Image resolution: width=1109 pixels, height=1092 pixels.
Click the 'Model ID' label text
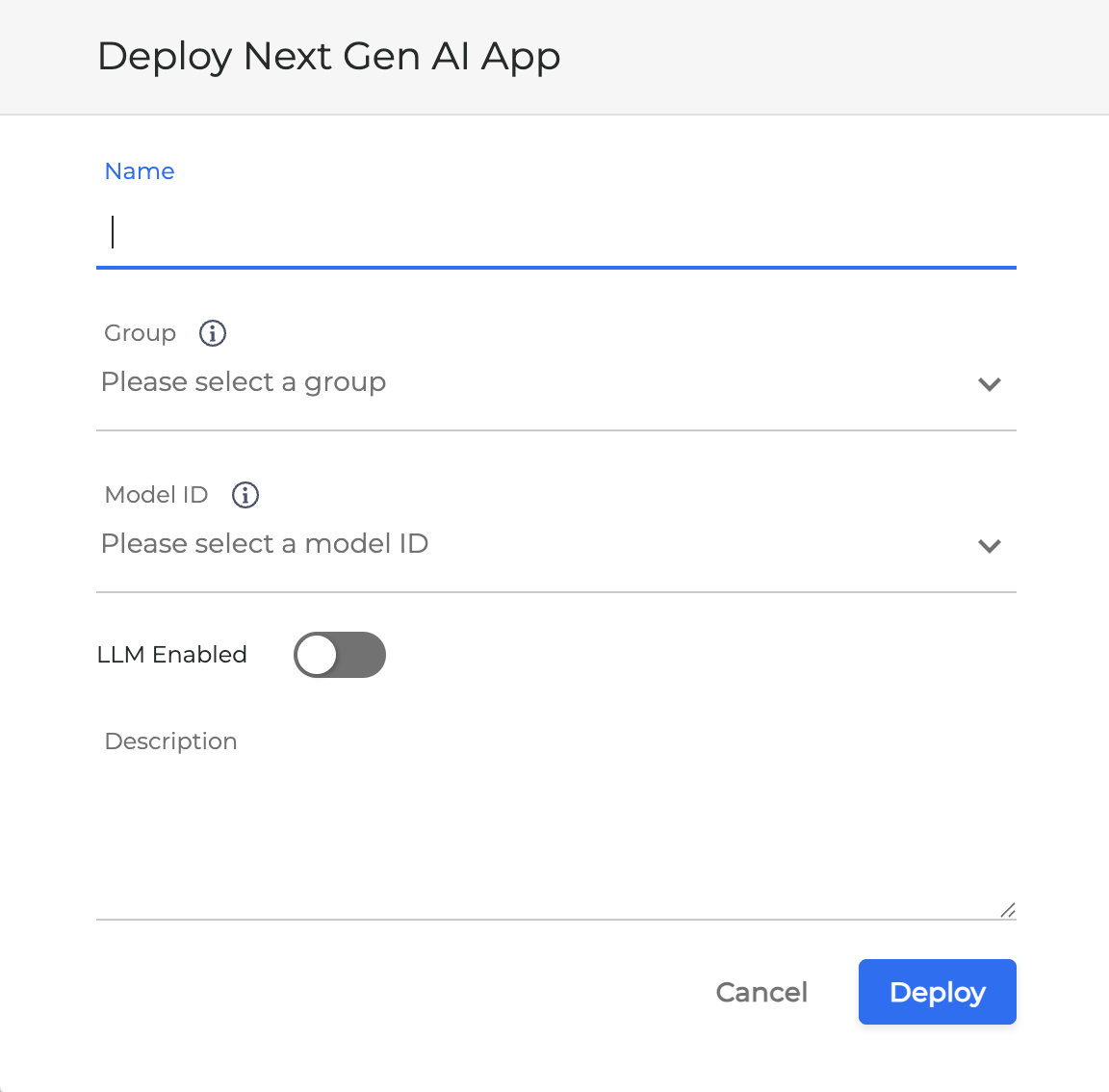[156, 495]
